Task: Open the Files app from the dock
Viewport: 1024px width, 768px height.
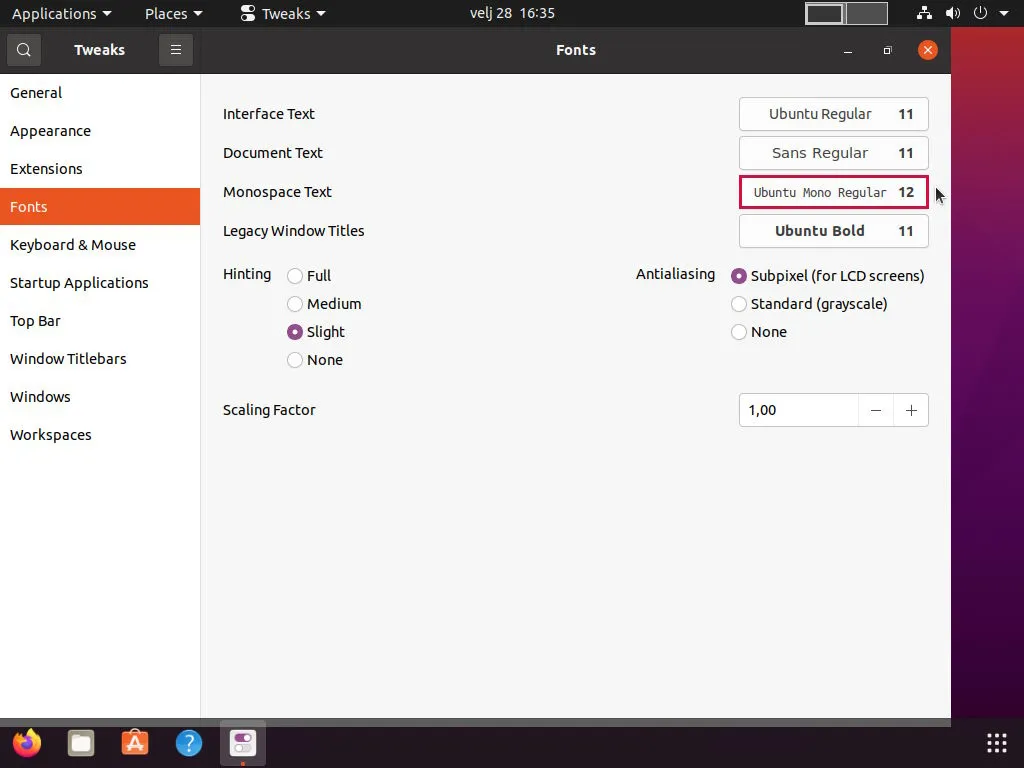Action: [x=80, y=743]
